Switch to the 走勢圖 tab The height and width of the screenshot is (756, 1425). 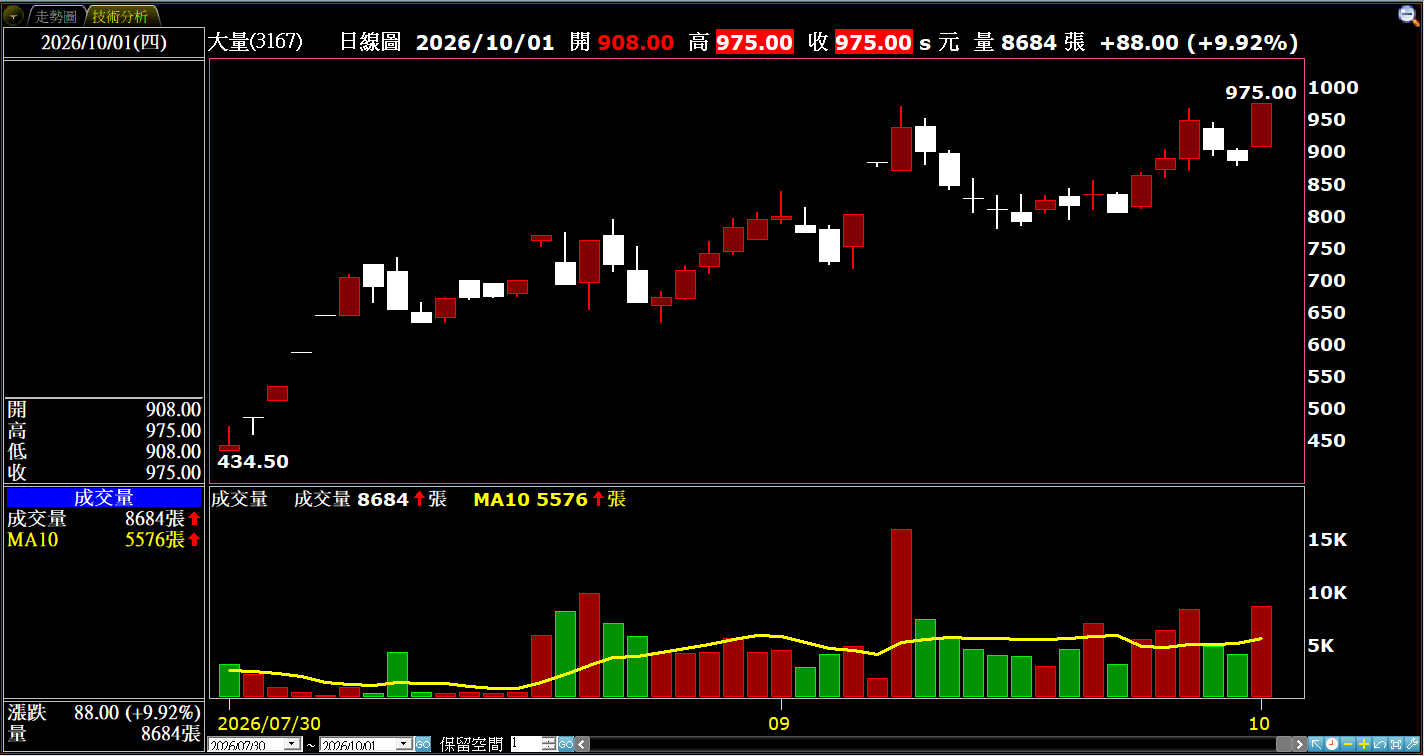pos(54,17)
